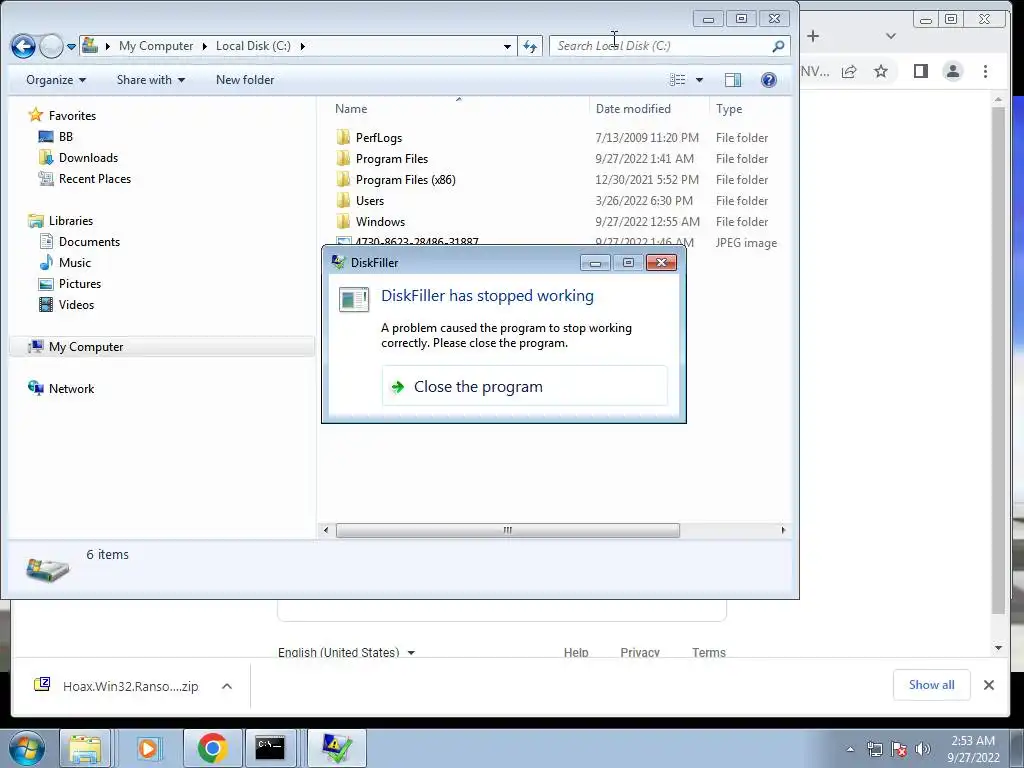1024x768 pixels.
Task: Click the Privacy link in Chrome page
Action: 640,652
